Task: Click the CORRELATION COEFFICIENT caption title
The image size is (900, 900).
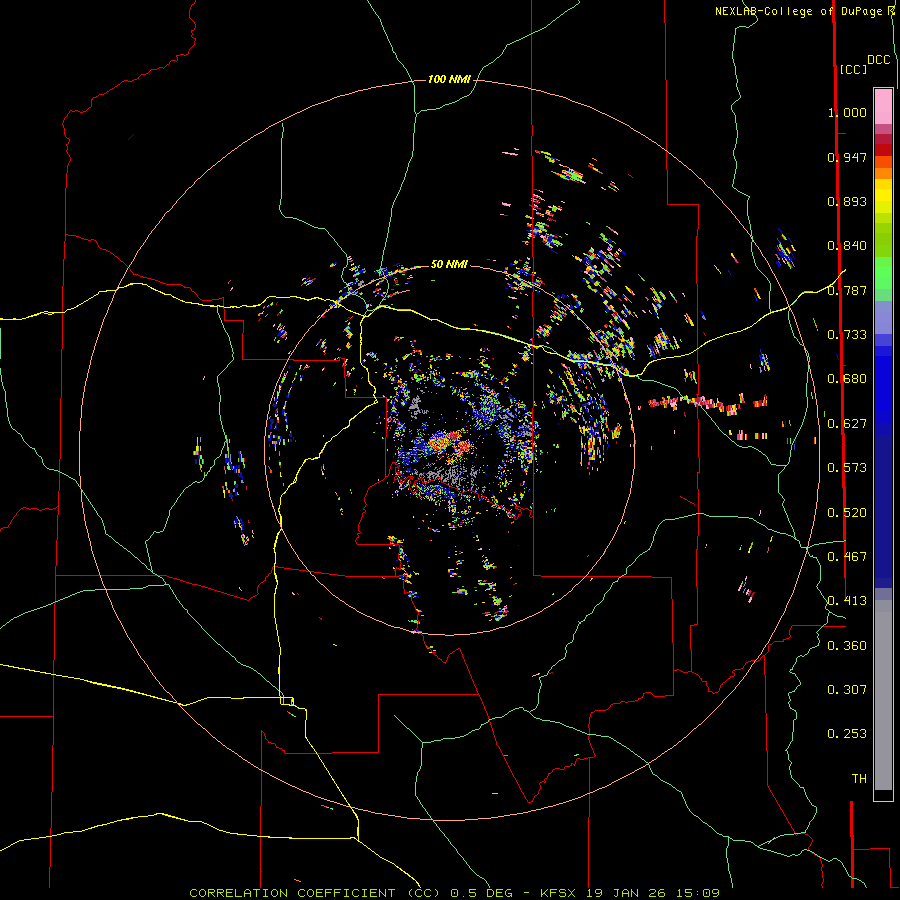Action: click(x=292, y=893)
